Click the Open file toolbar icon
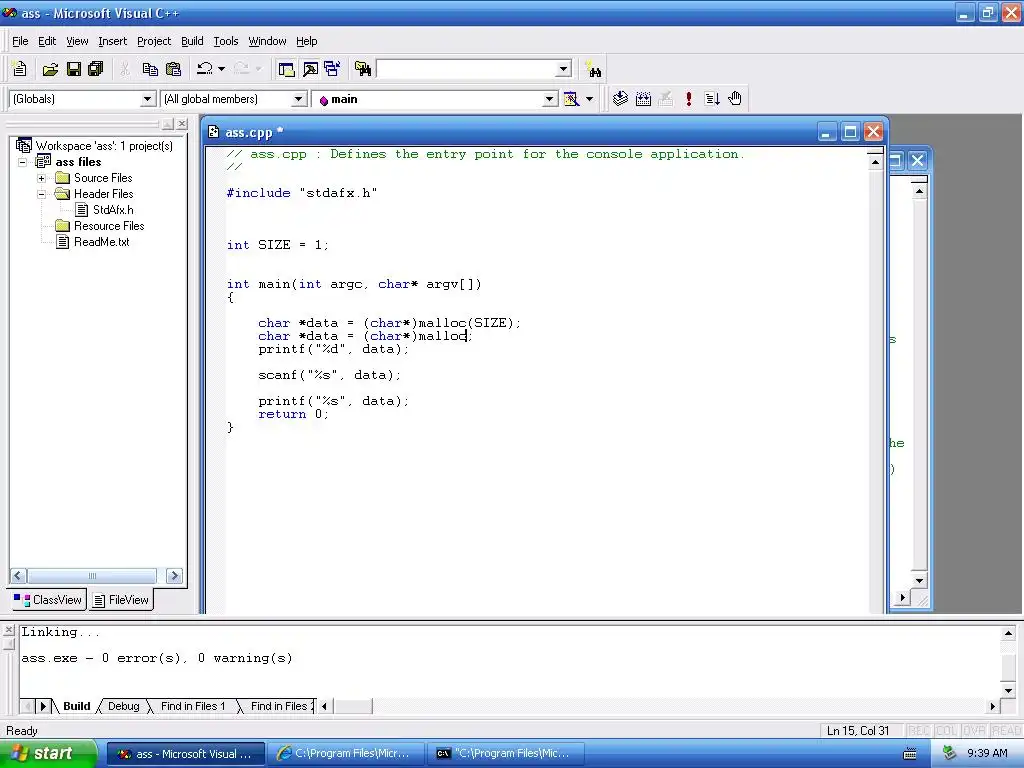Image resolution: width=1024 pixels, height=768 pixels. coord(50,69)
